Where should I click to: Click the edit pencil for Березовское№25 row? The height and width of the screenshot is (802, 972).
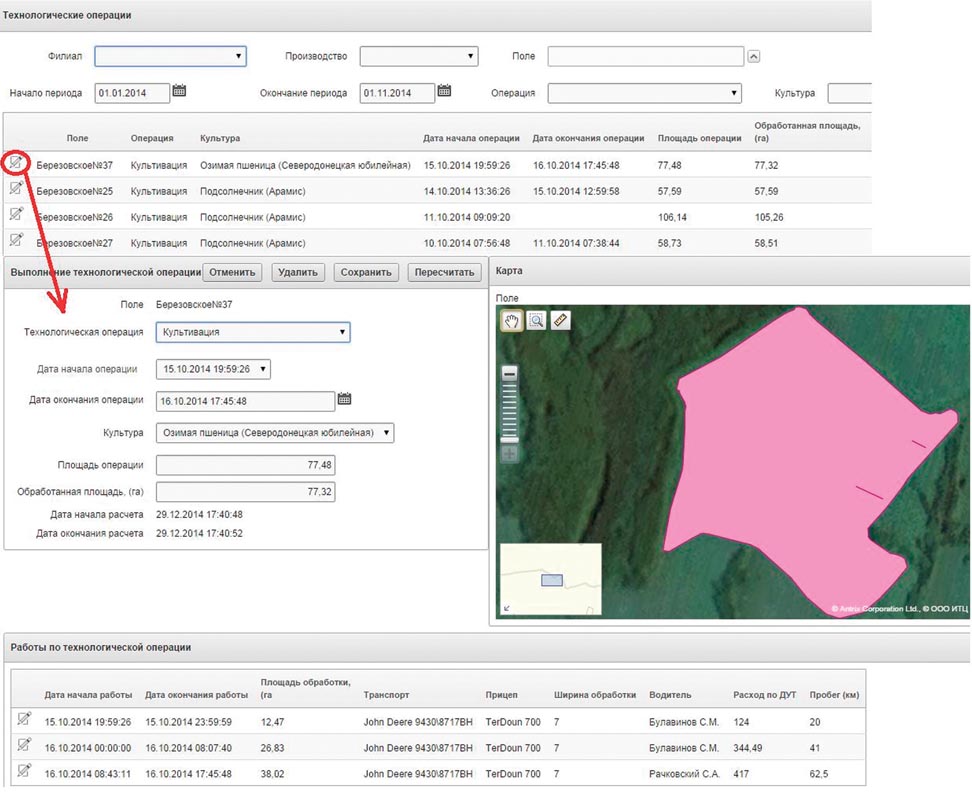(x=16, y=190)
